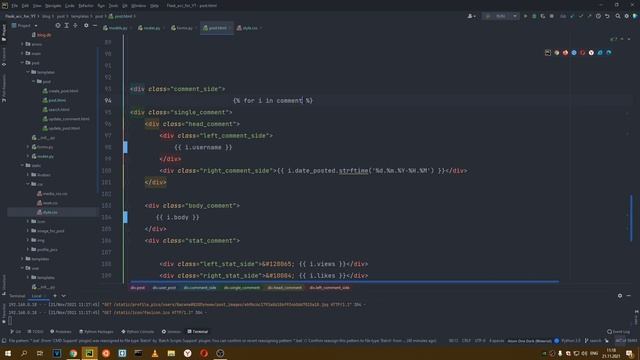640x360 pixels.
Task: Click the user account icon in toolbar
Action: click(471, 16)
